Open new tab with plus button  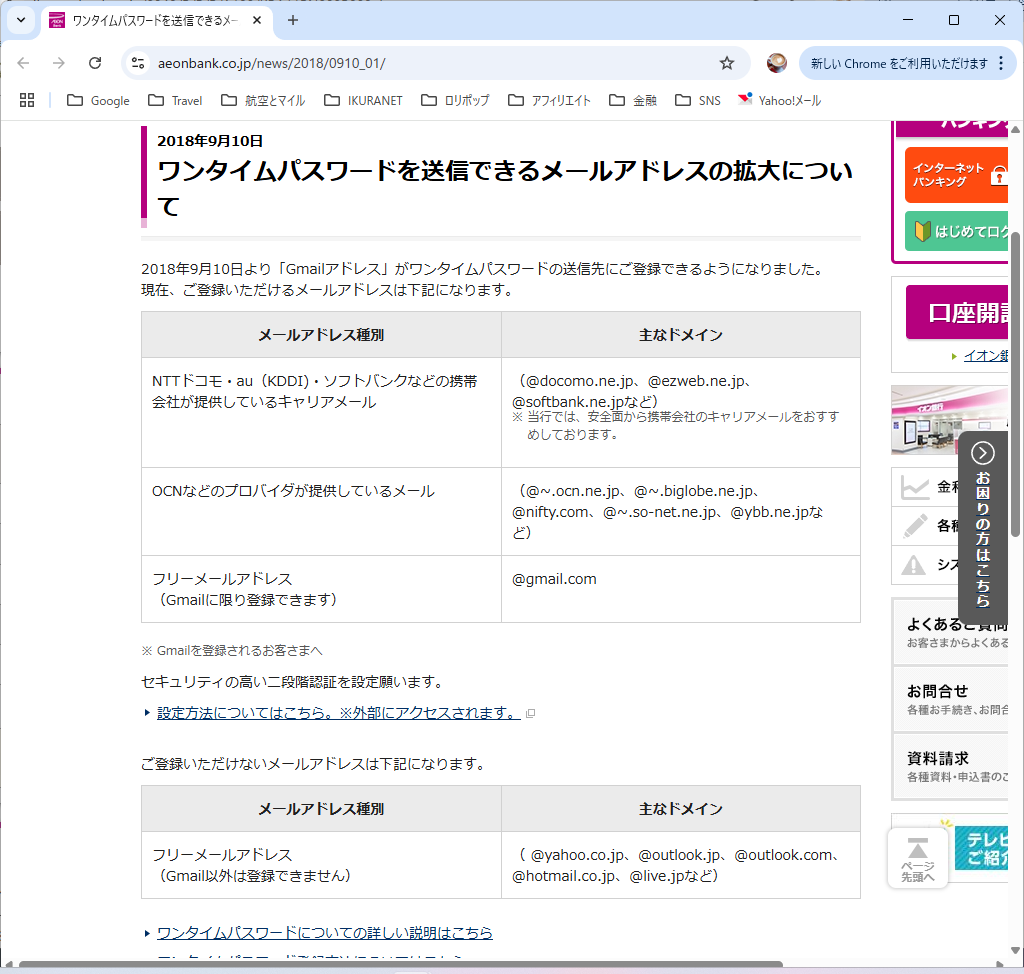click(x=293, y=20)
